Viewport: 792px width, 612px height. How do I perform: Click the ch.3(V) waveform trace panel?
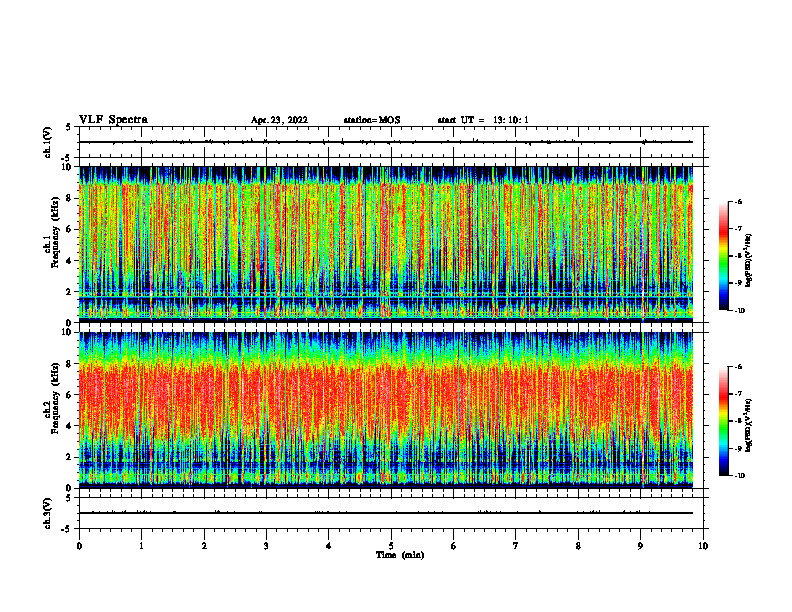coord(391,513)
